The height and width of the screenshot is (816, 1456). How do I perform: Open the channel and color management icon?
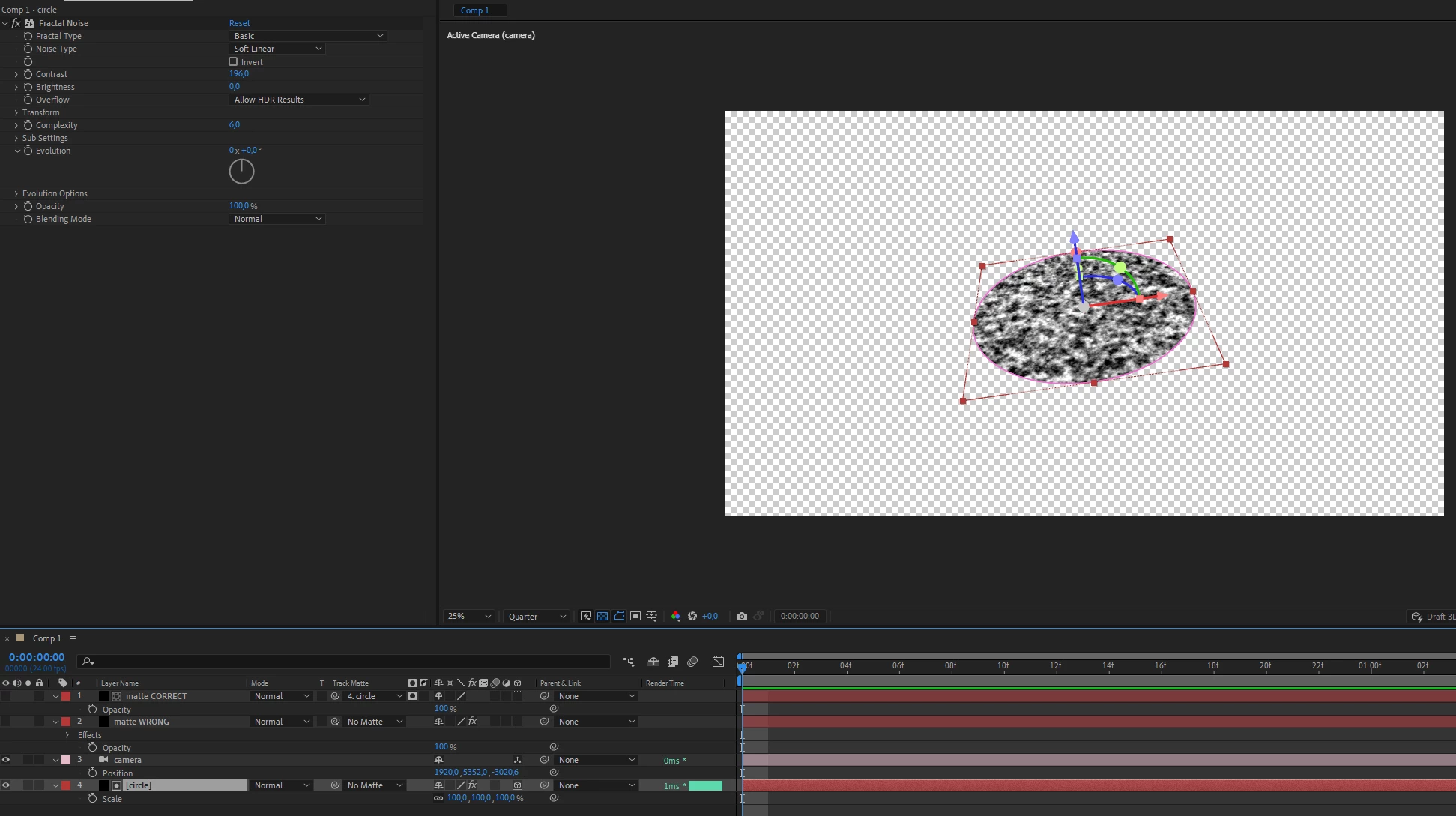[x=676, y=617]
